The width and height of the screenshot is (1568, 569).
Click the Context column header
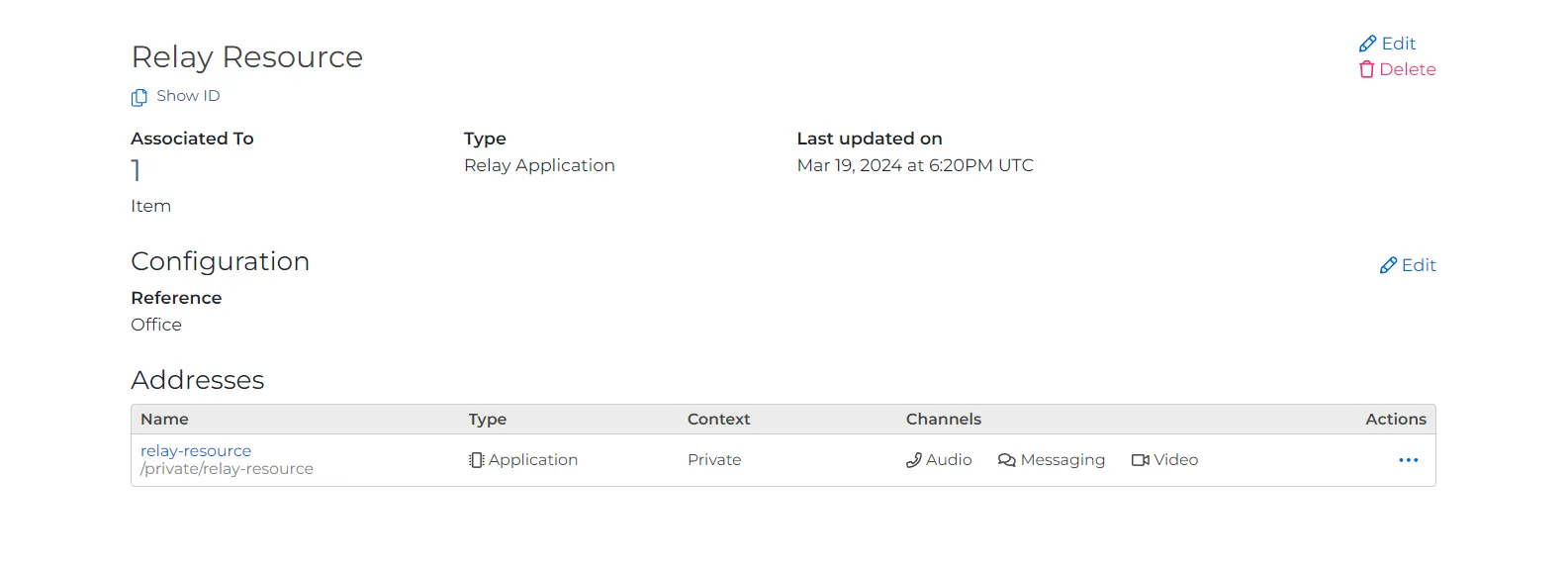(x=718, y=420)
